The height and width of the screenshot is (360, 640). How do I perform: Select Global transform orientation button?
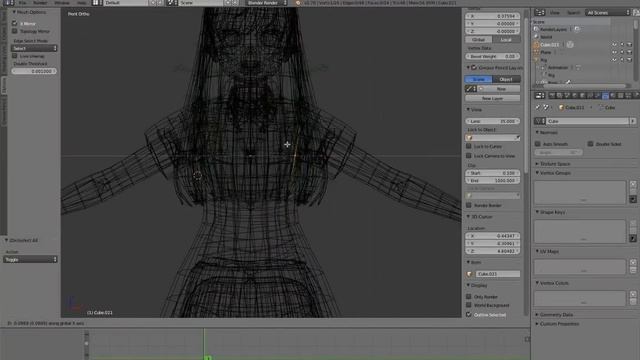(x=478, y=40)
